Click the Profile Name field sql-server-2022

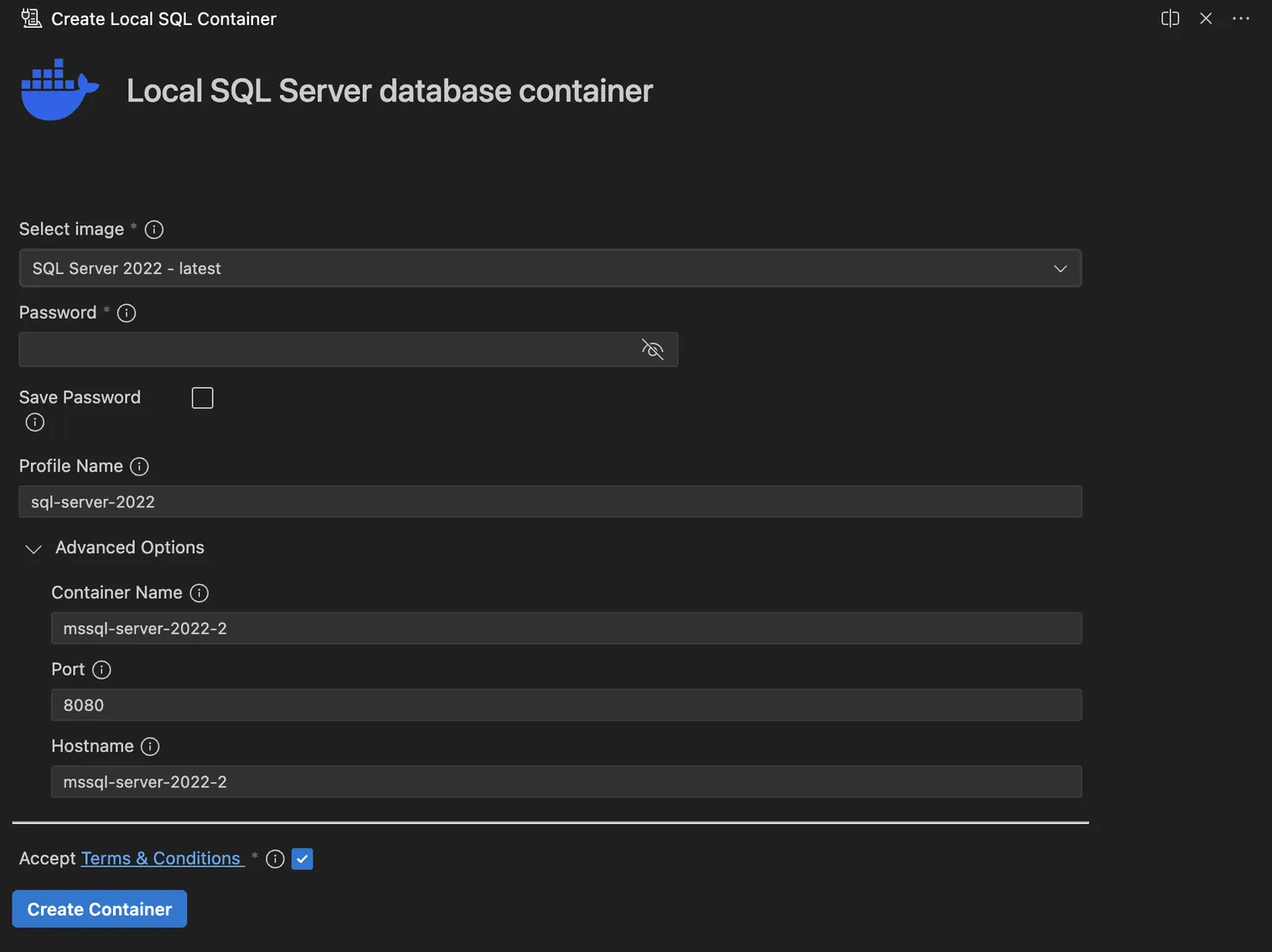(551, 502)
